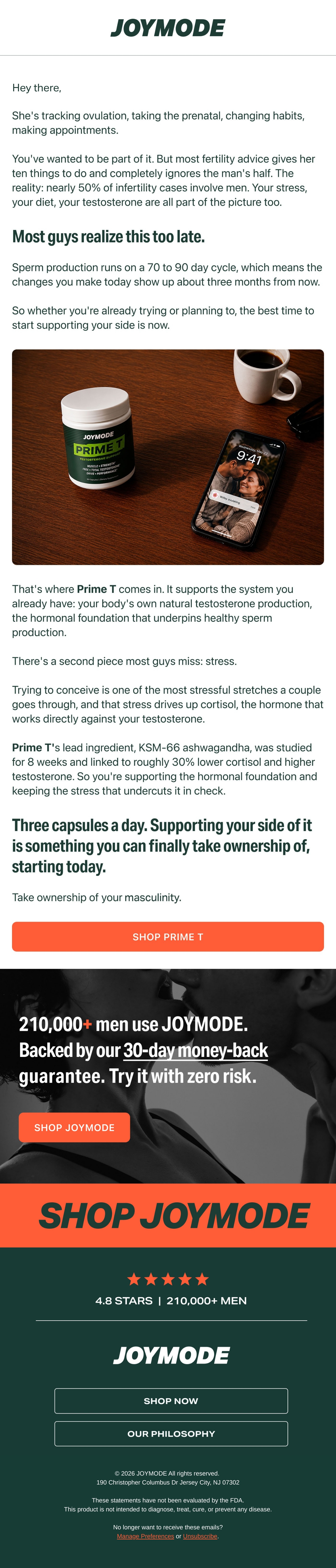Click the 210,000+ MEN footer text
The image size is (336, 1568).
tap(206, 1301)
